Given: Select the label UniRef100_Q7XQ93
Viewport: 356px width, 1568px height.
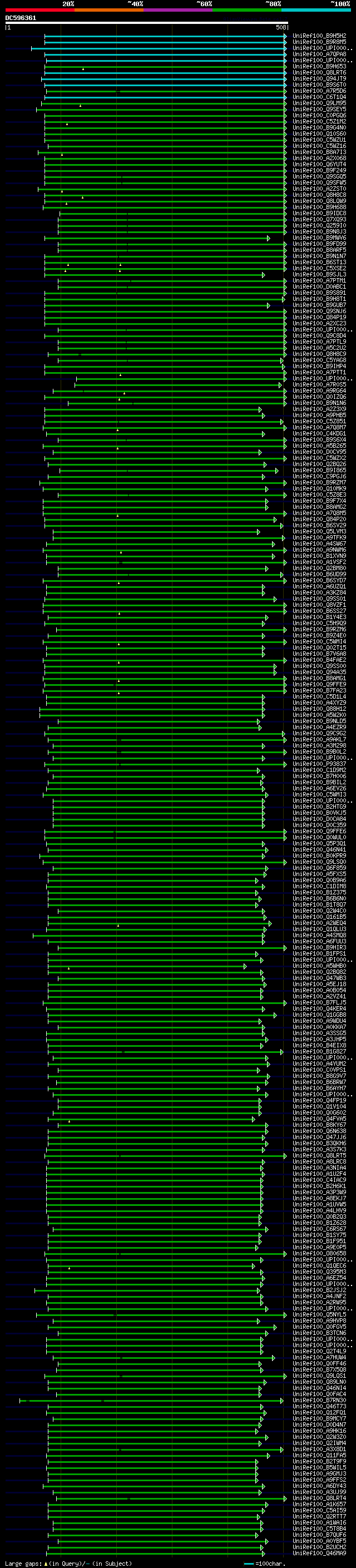Looking at the screenshot, I should click(319, 220).
